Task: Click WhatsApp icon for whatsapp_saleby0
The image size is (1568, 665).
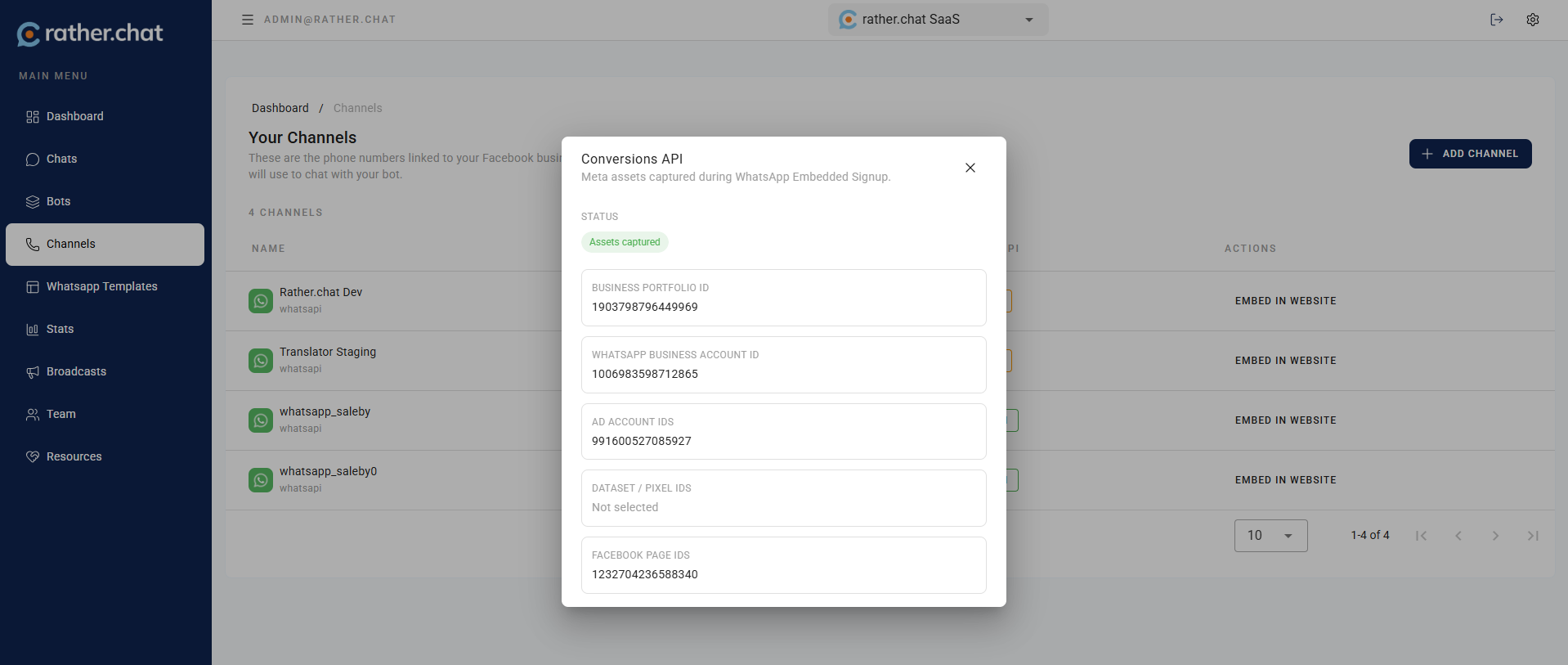Action: (261, 480)
